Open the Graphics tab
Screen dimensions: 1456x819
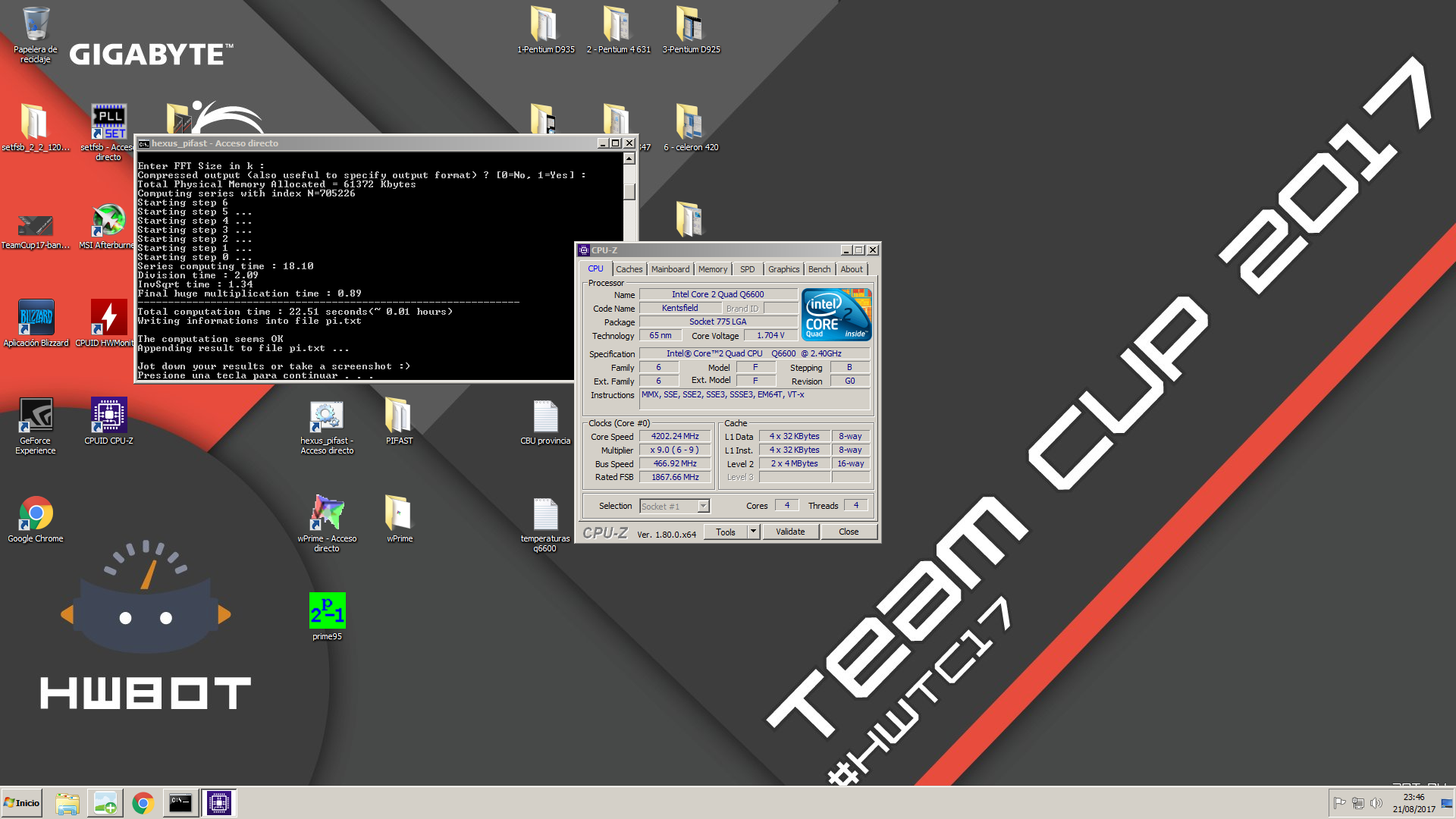click(x=783, y=269)
